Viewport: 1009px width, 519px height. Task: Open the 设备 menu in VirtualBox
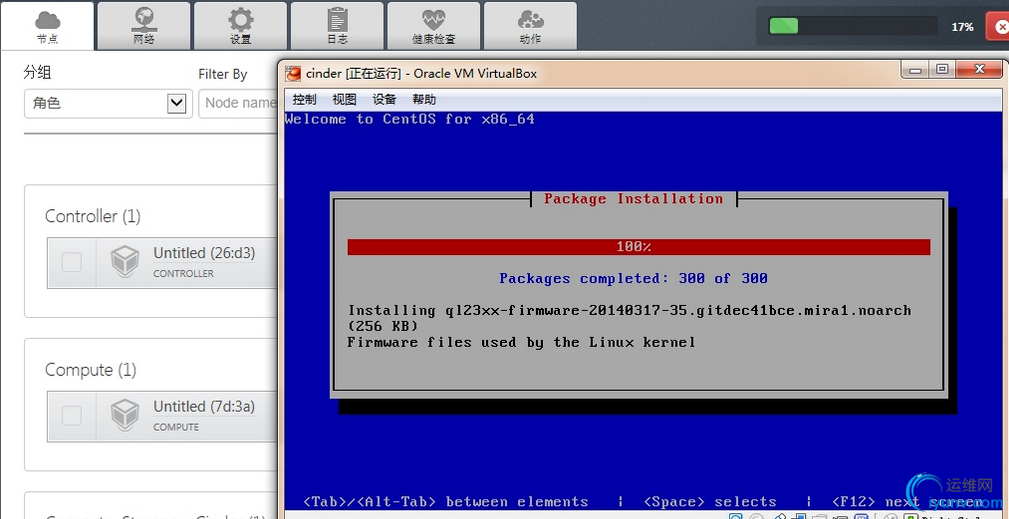pos(384,100)
